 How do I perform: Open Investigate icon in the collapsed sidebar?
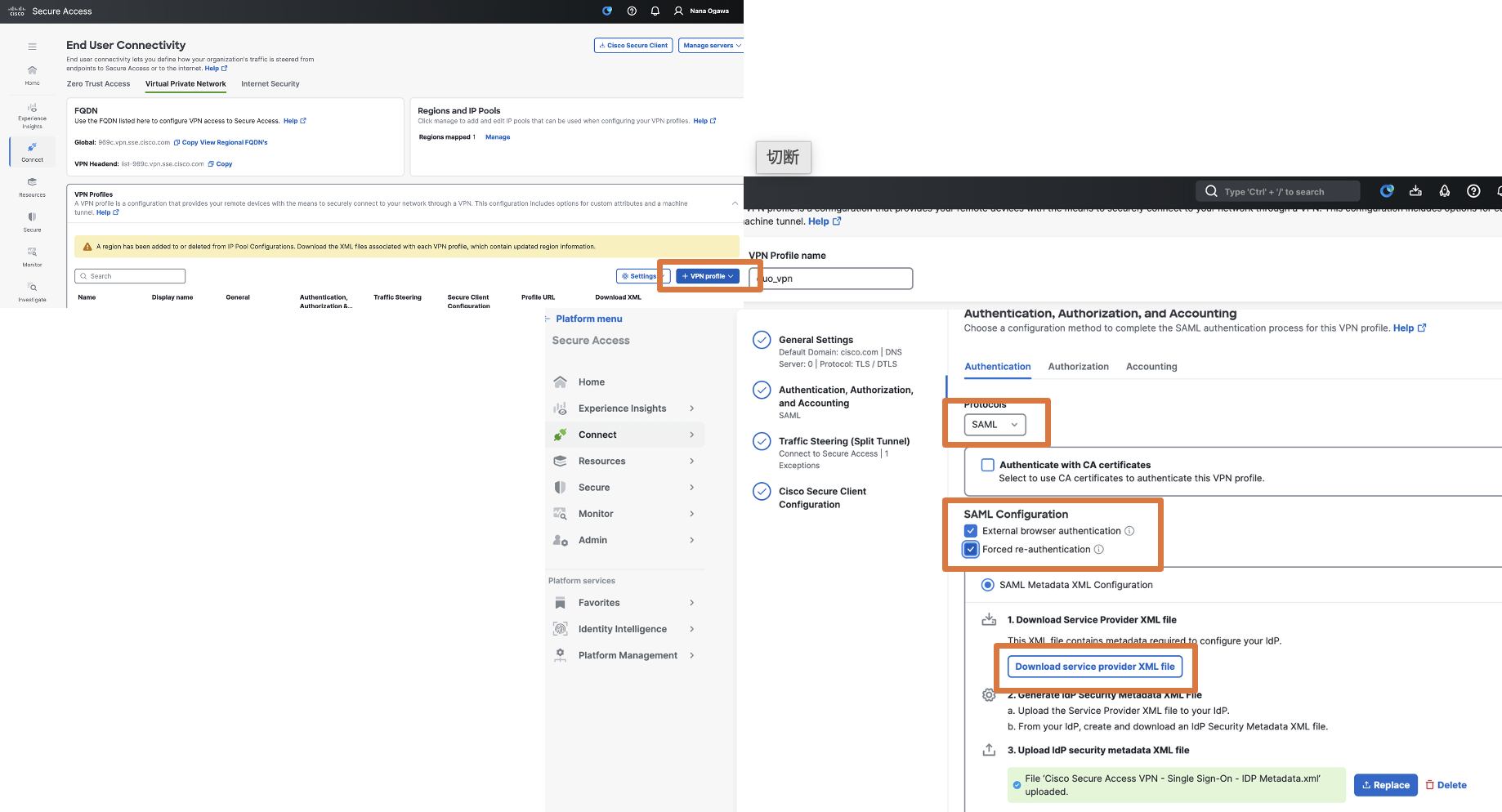point(32,288)
